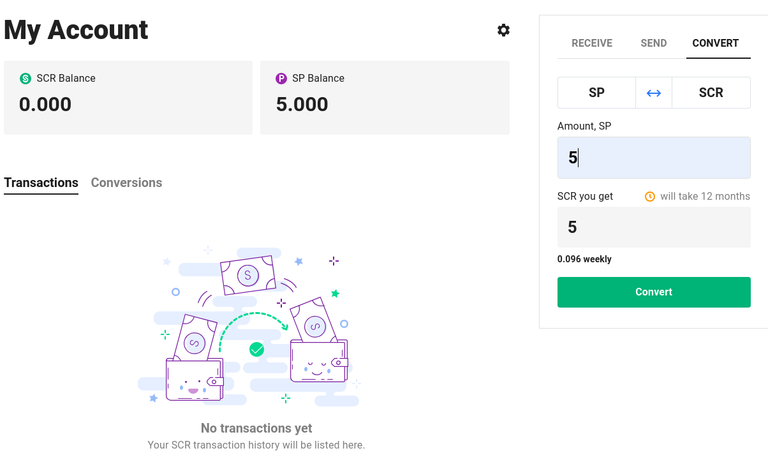
Task: Select SP as source currency
Action: click(596, 93)
